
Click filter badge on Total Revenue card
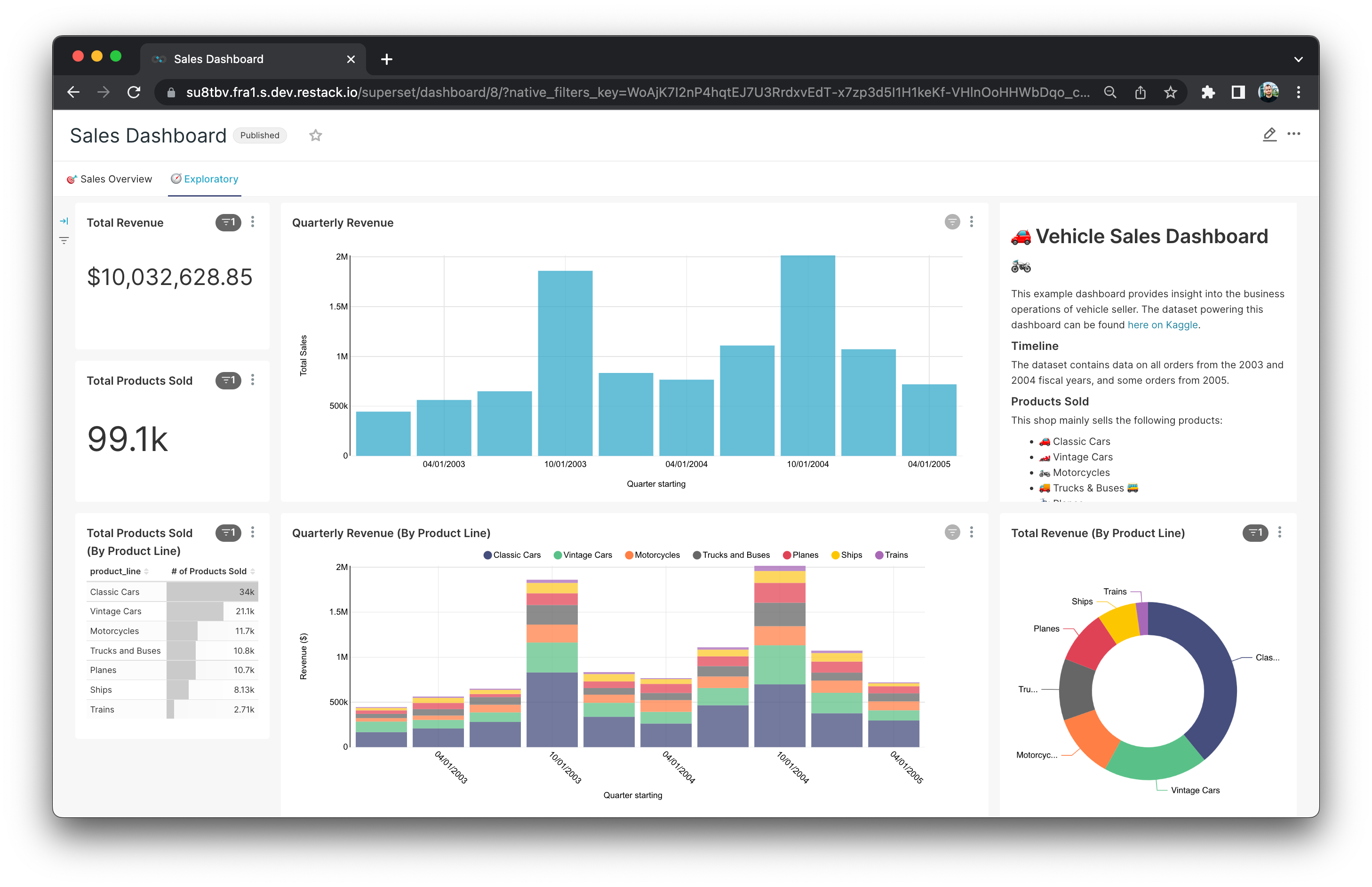[228, 222]
